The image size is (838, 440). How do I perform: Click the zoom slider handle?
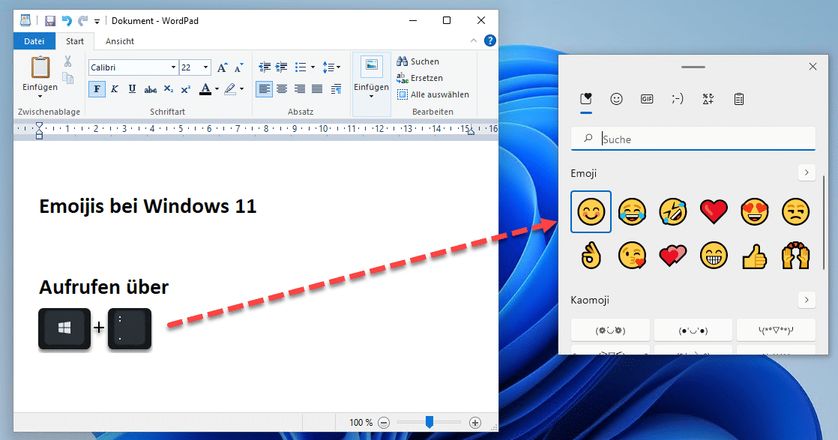tap(429, 422)
